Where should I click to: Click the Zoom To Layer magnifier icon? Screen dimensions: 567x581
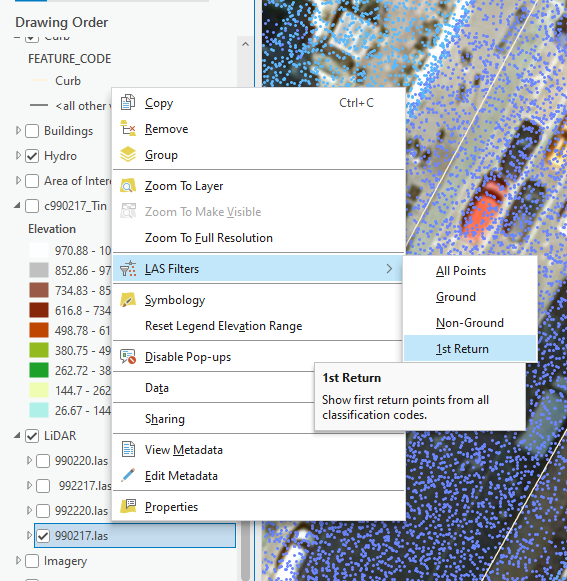(128, 186)
